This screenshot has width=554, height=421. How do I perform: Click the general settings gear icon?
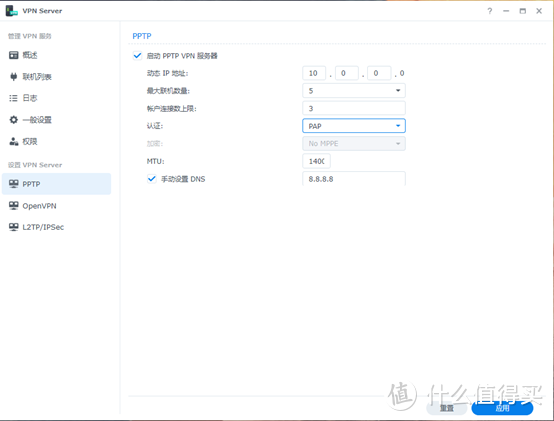tap(13, 120)
